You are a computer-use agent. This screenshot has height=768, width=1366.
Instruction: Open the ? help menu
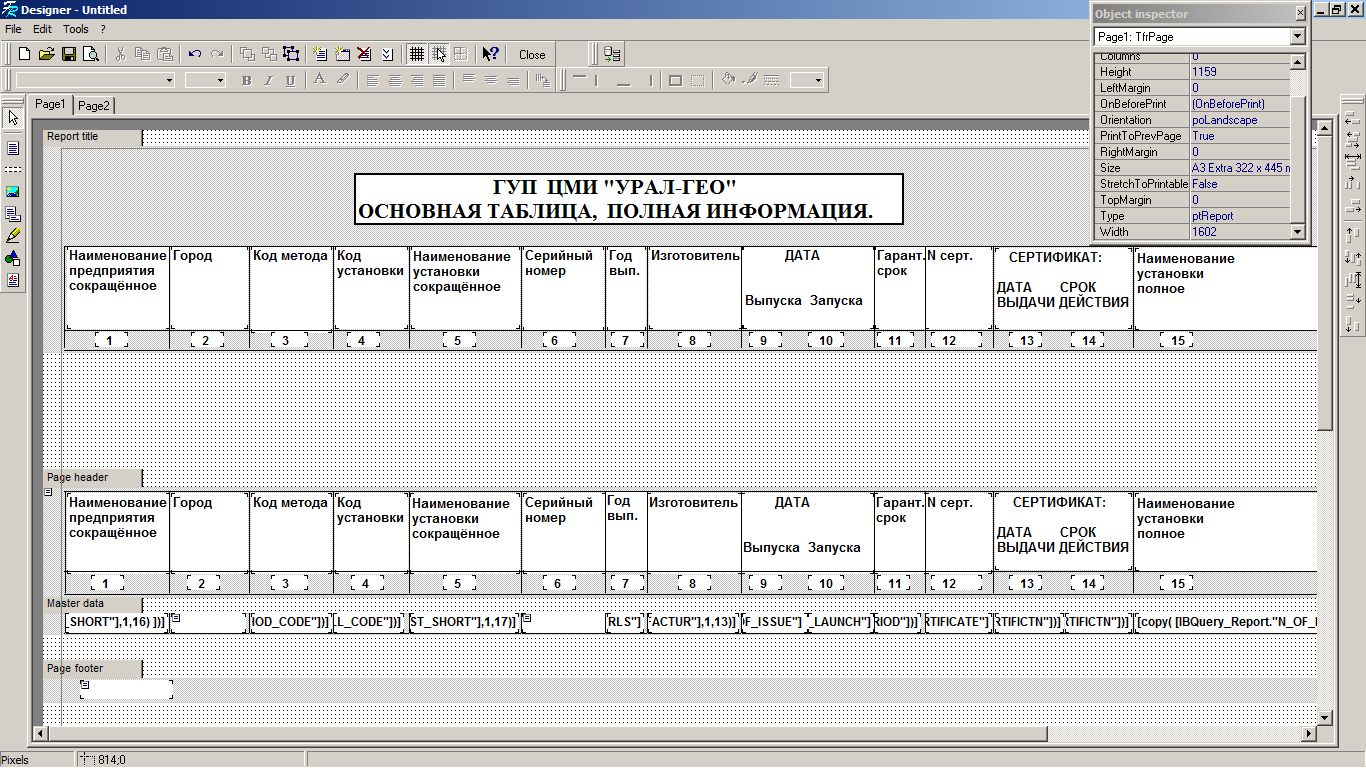[x=102, y=30]
